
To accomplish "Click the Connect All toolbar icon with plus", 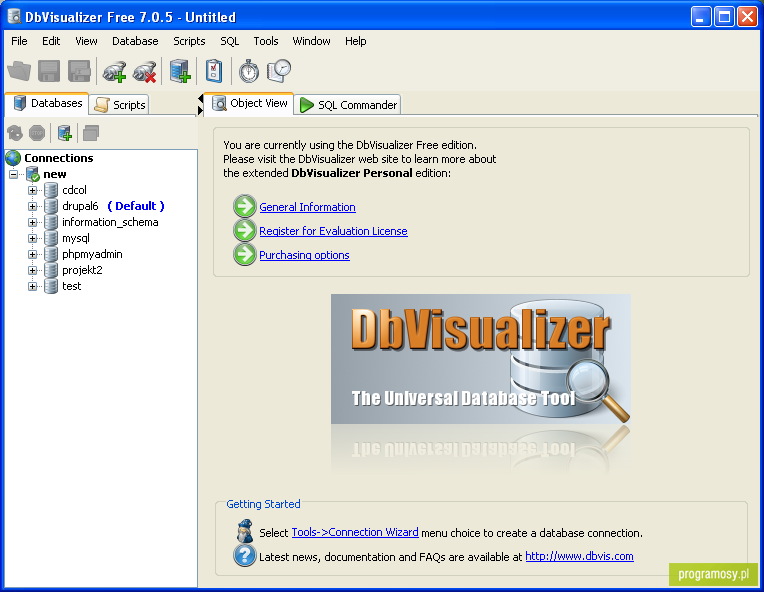I will [115, 71].
